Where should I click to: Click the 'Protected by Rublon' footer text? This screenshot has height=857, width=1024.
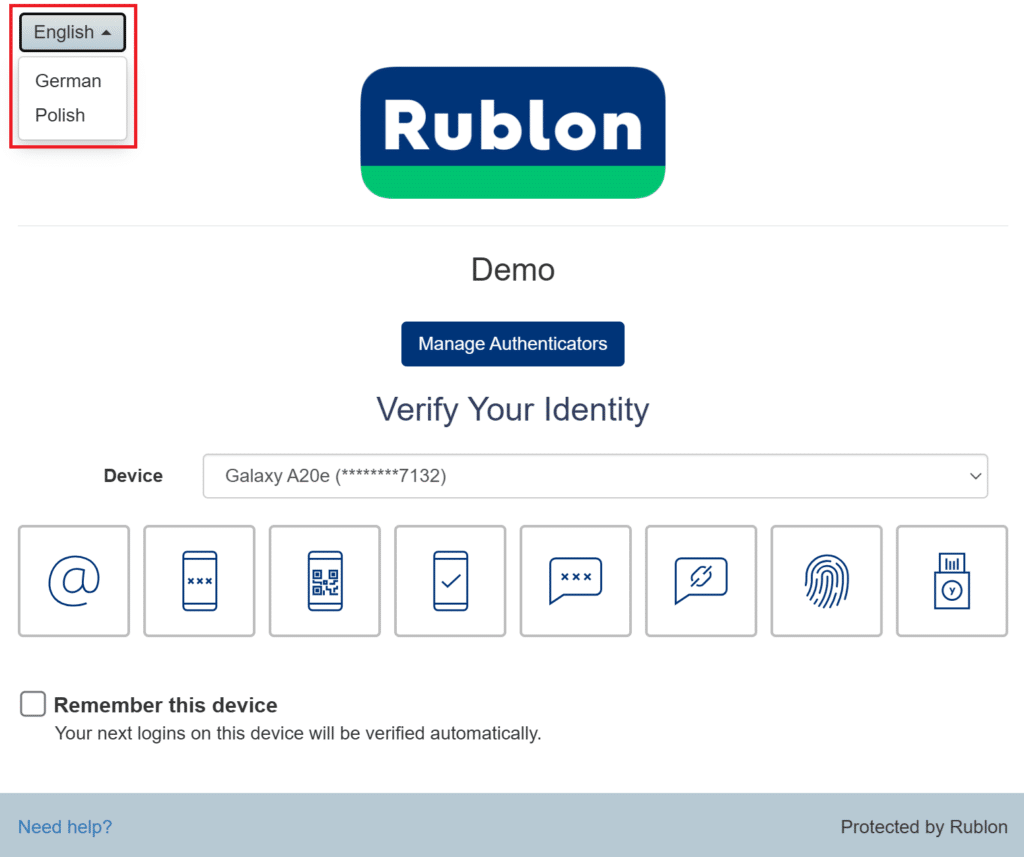pyautogui.click(x=923, y=827)
